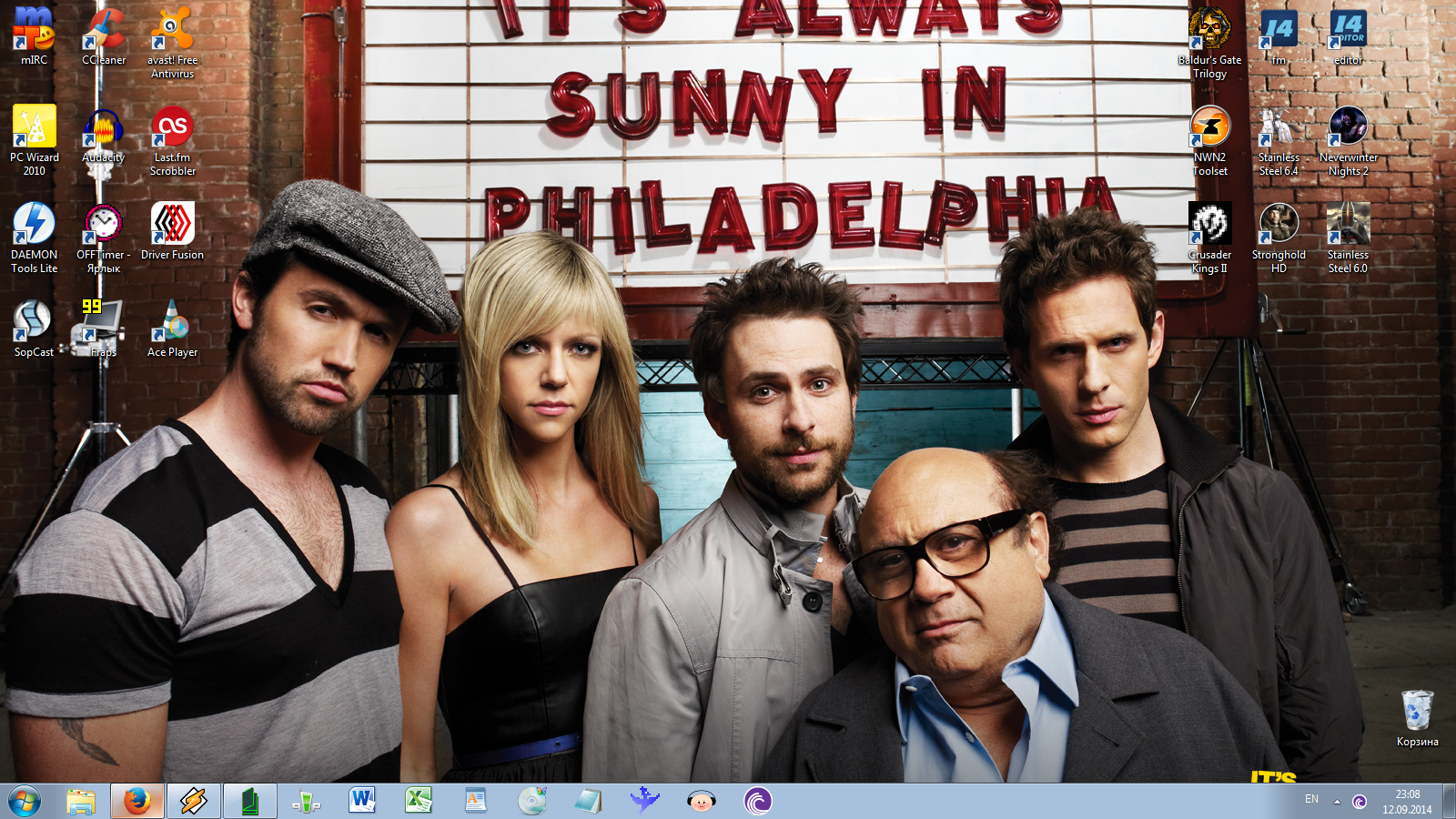The height and width of the screenshot is (819, 1456).
Task: Launch Driver Fusion from the desktop
Action: point(172,231)
